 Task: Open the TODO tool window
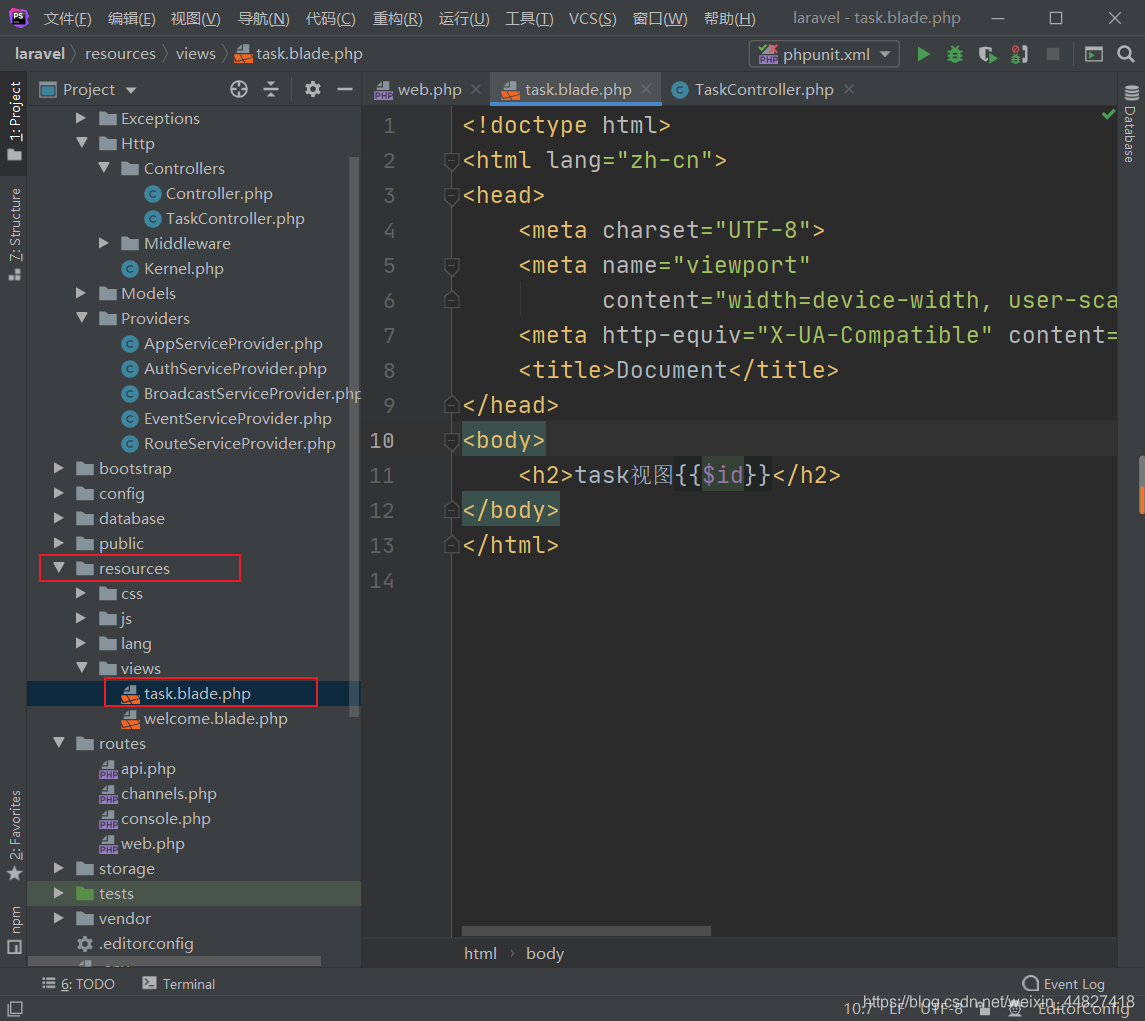[x=79, y=984]
